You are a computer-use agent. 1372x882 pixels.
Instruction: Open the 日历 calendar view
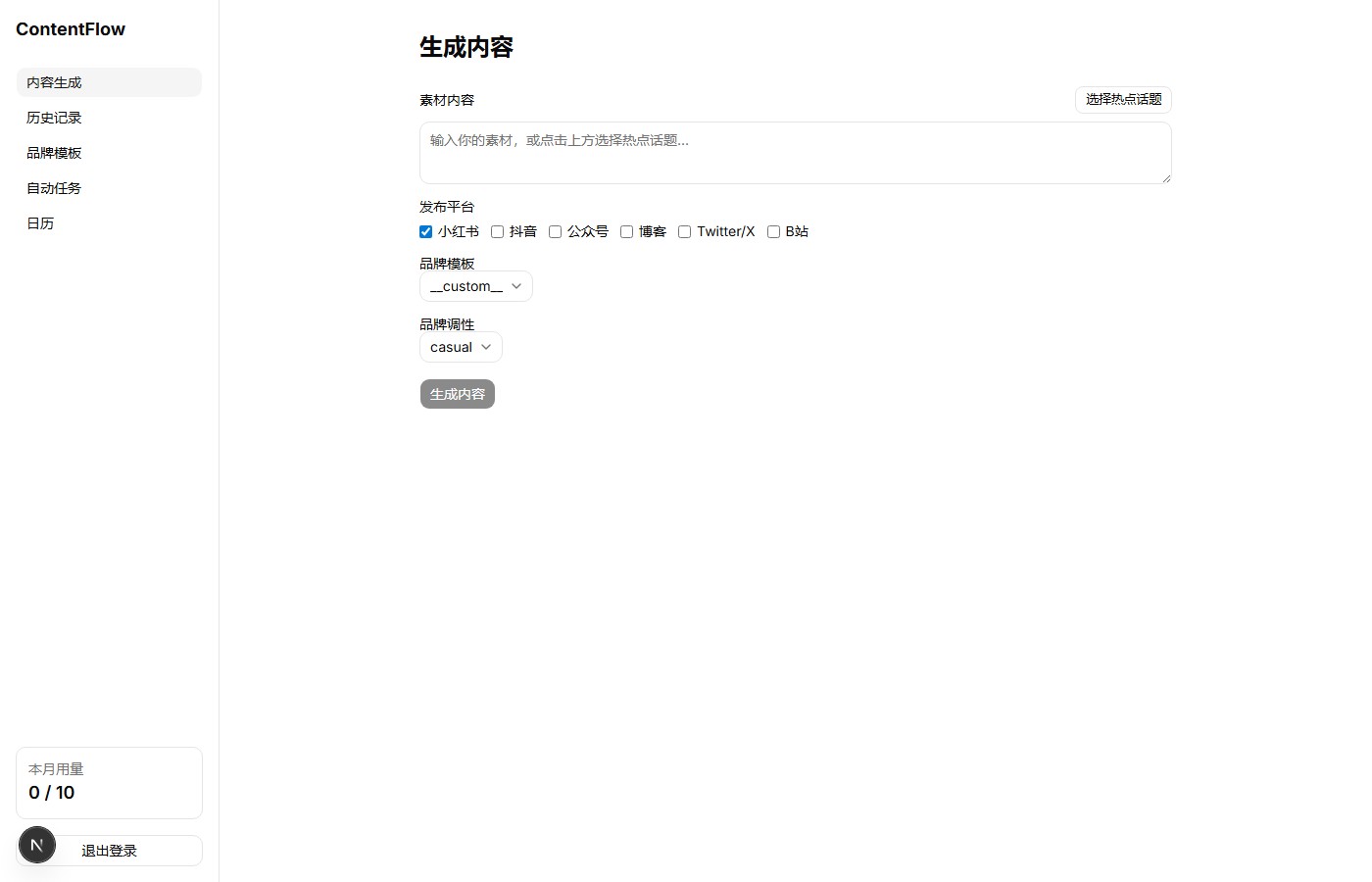pyautogui.click(x=40, y=223)
